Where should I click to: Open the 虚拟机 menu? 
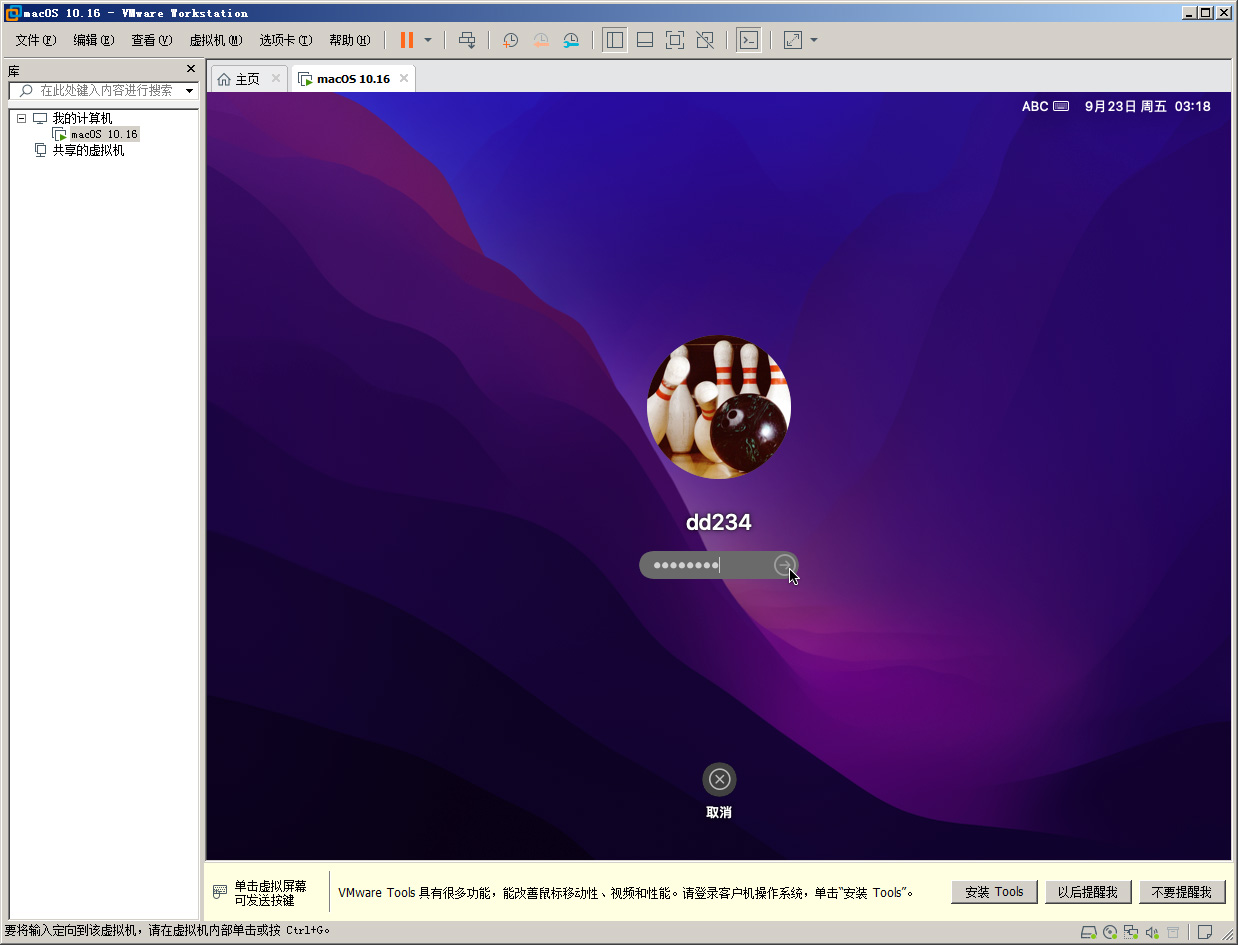216,40
